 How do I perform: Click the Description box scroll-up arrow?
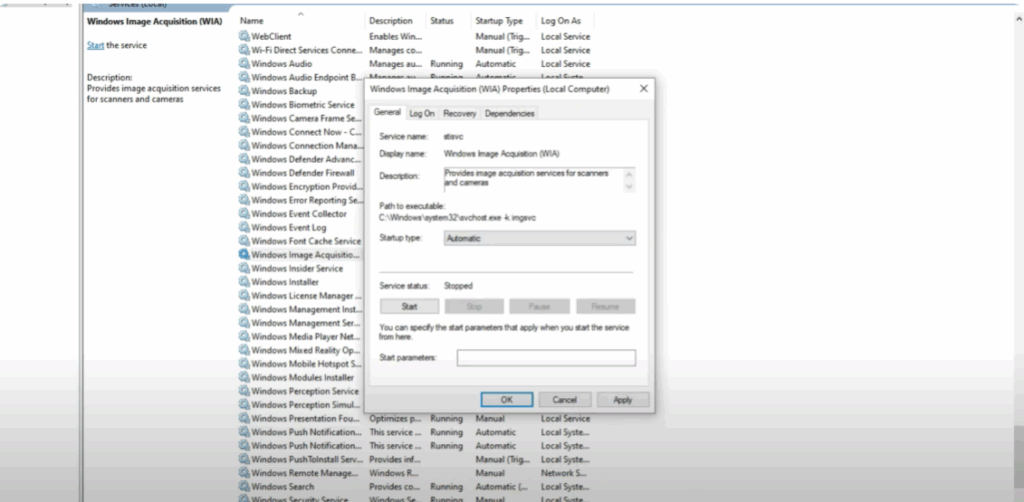630,174
